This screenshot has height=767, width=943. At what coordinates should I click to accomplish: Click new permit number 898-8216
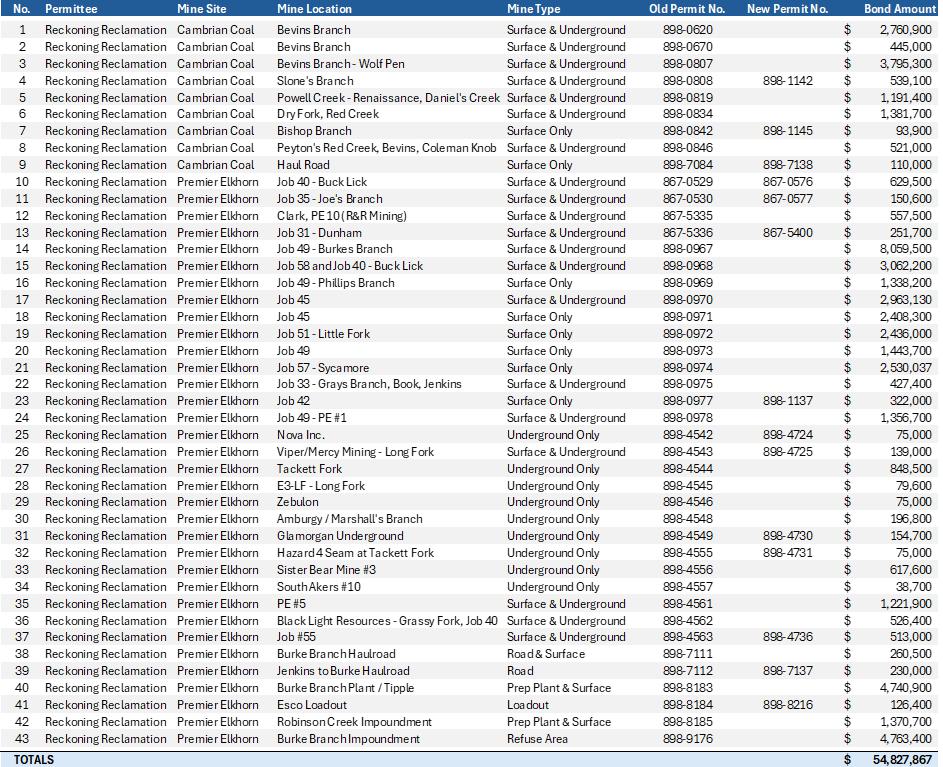787,705
